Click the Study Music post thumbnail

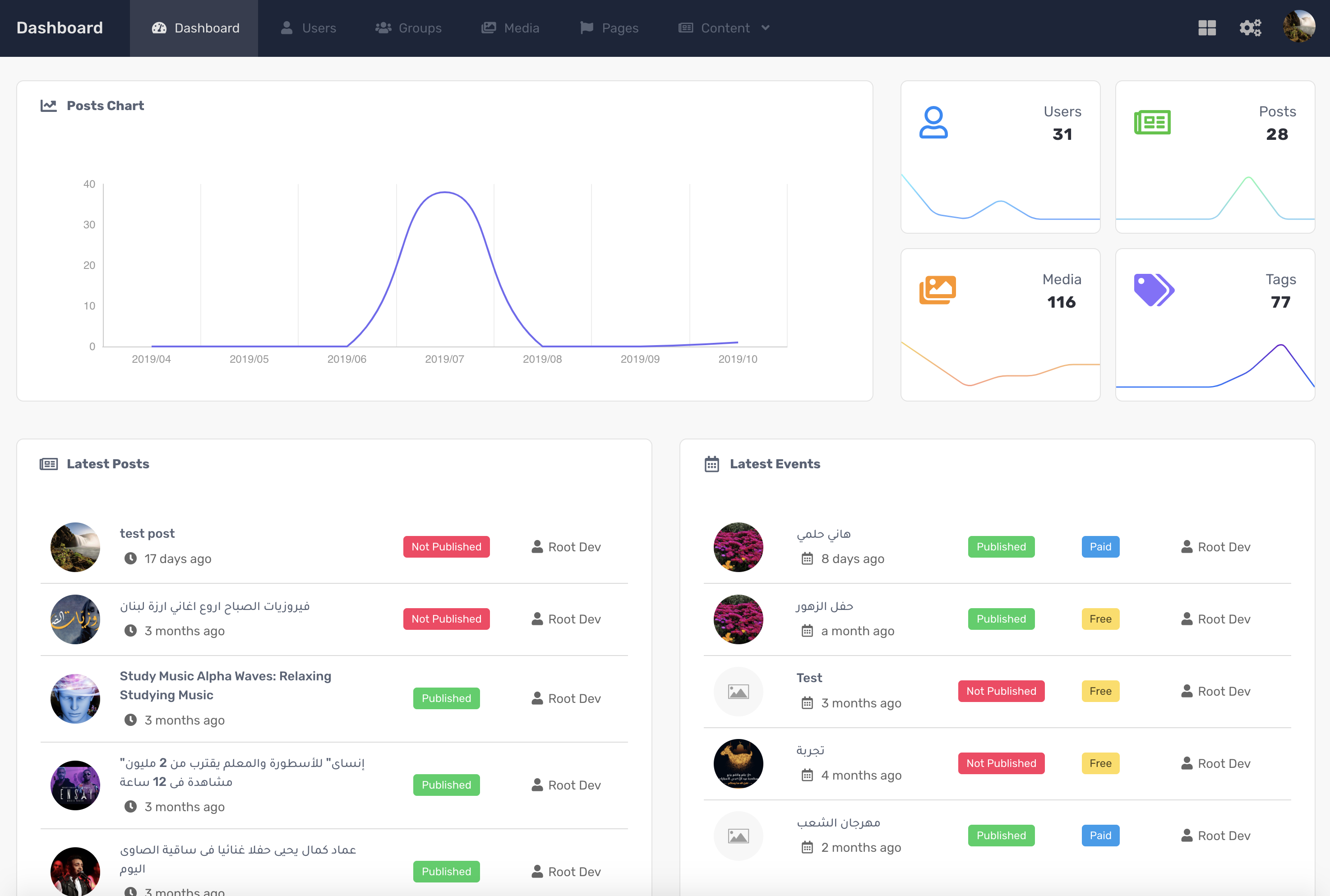pyautogui.click(x=75, y=698)
